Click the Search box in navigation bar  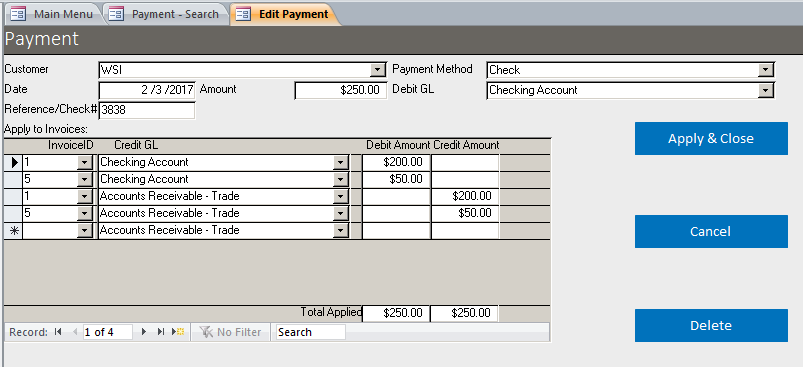(310, 332)
